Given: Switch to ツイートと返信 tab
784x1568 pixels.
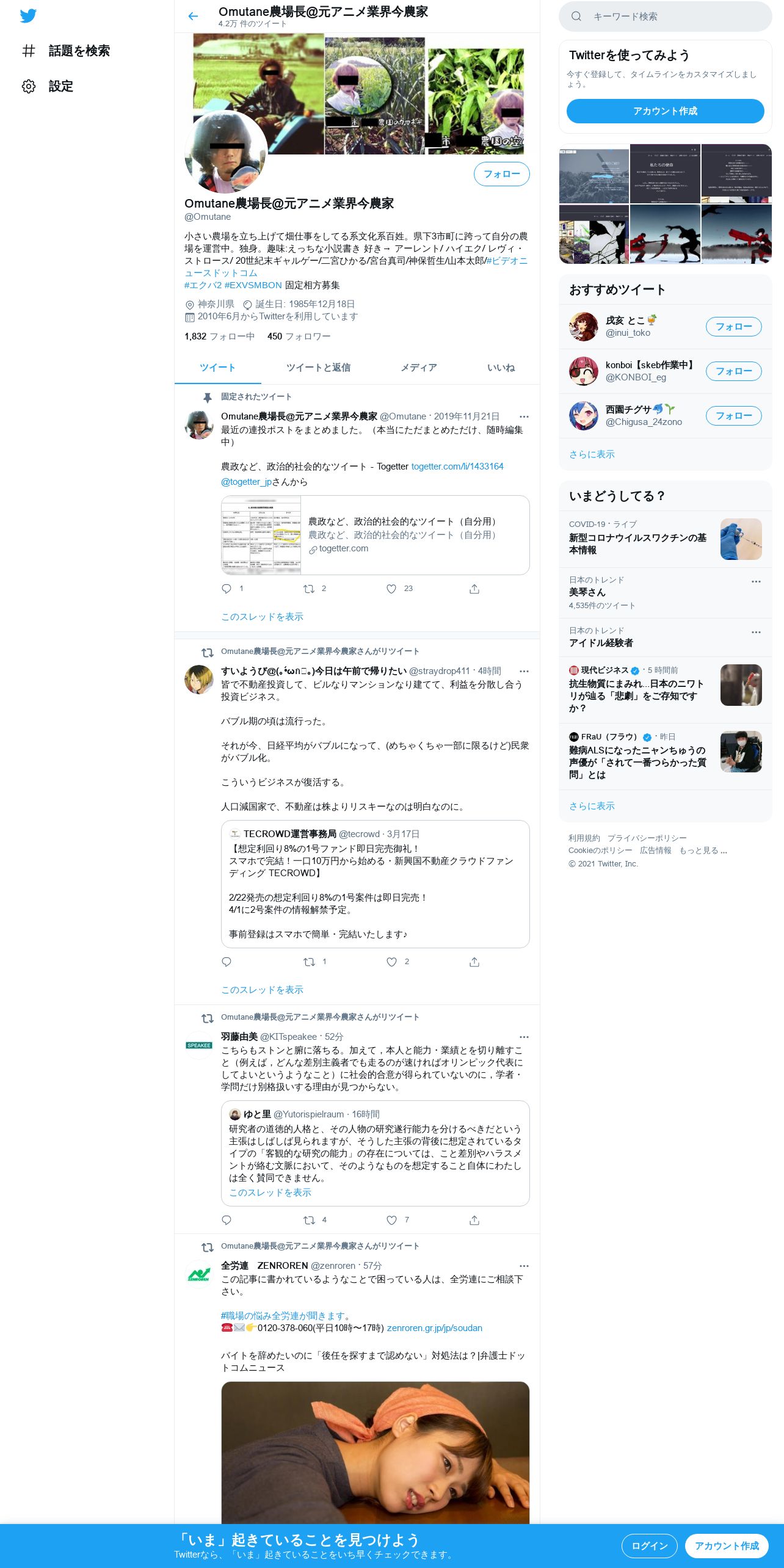Looking at the screenshot, I should coord(318,368).
